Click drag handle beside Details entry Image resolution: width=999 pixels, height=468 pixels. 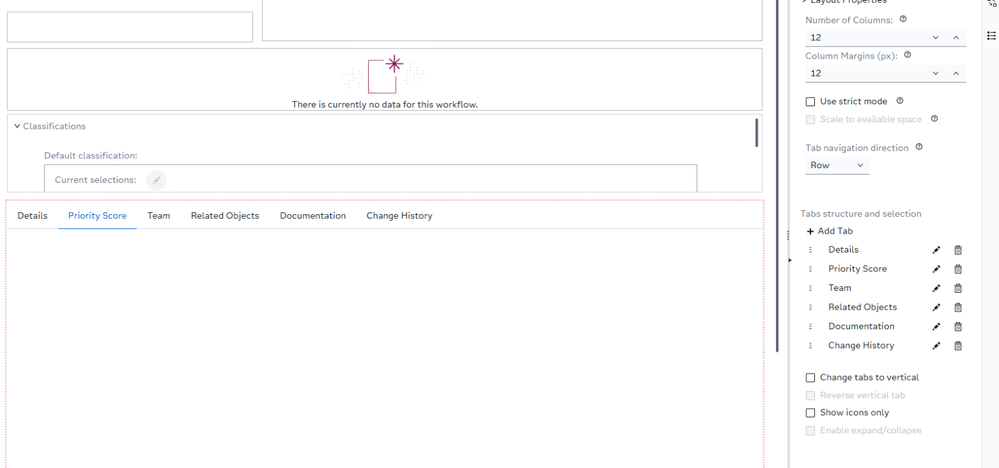tap(810, 250)
